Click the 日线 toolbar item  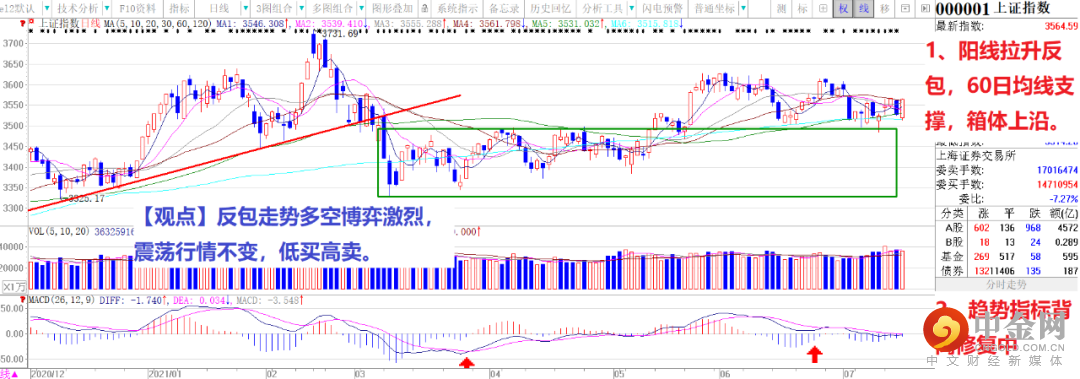coord(219,8)
